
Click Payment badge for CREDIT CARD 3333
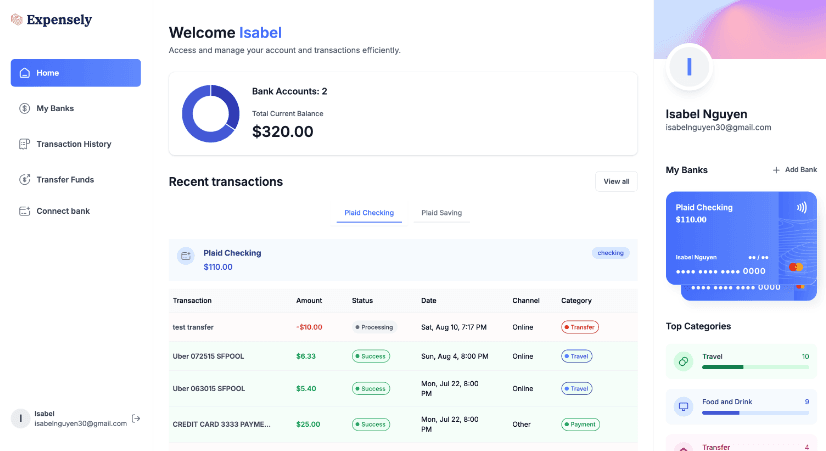tap(581, 424)
